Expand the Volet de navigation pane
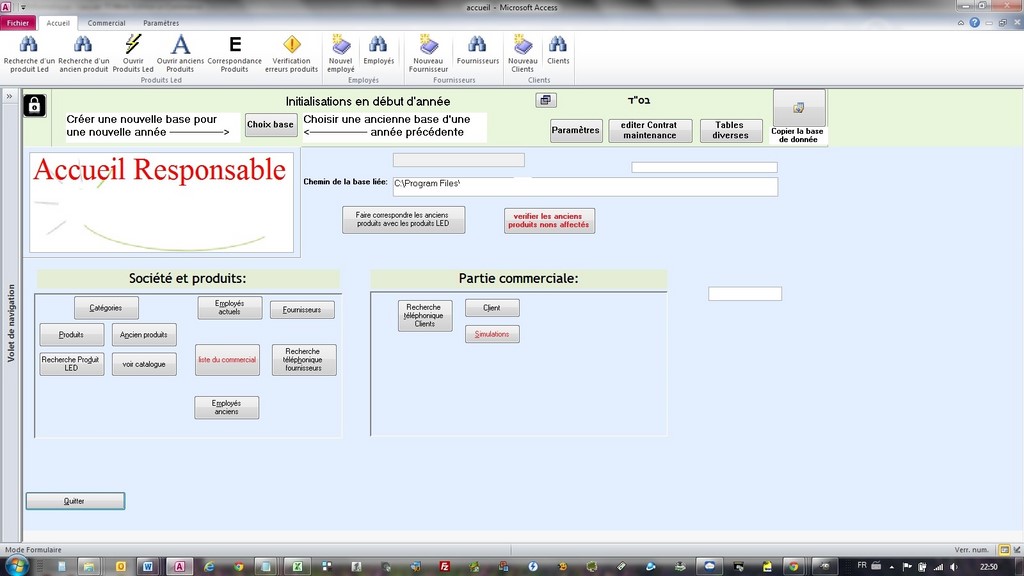The height and width of the screenshot is (576, 1024). pos(8,96)
